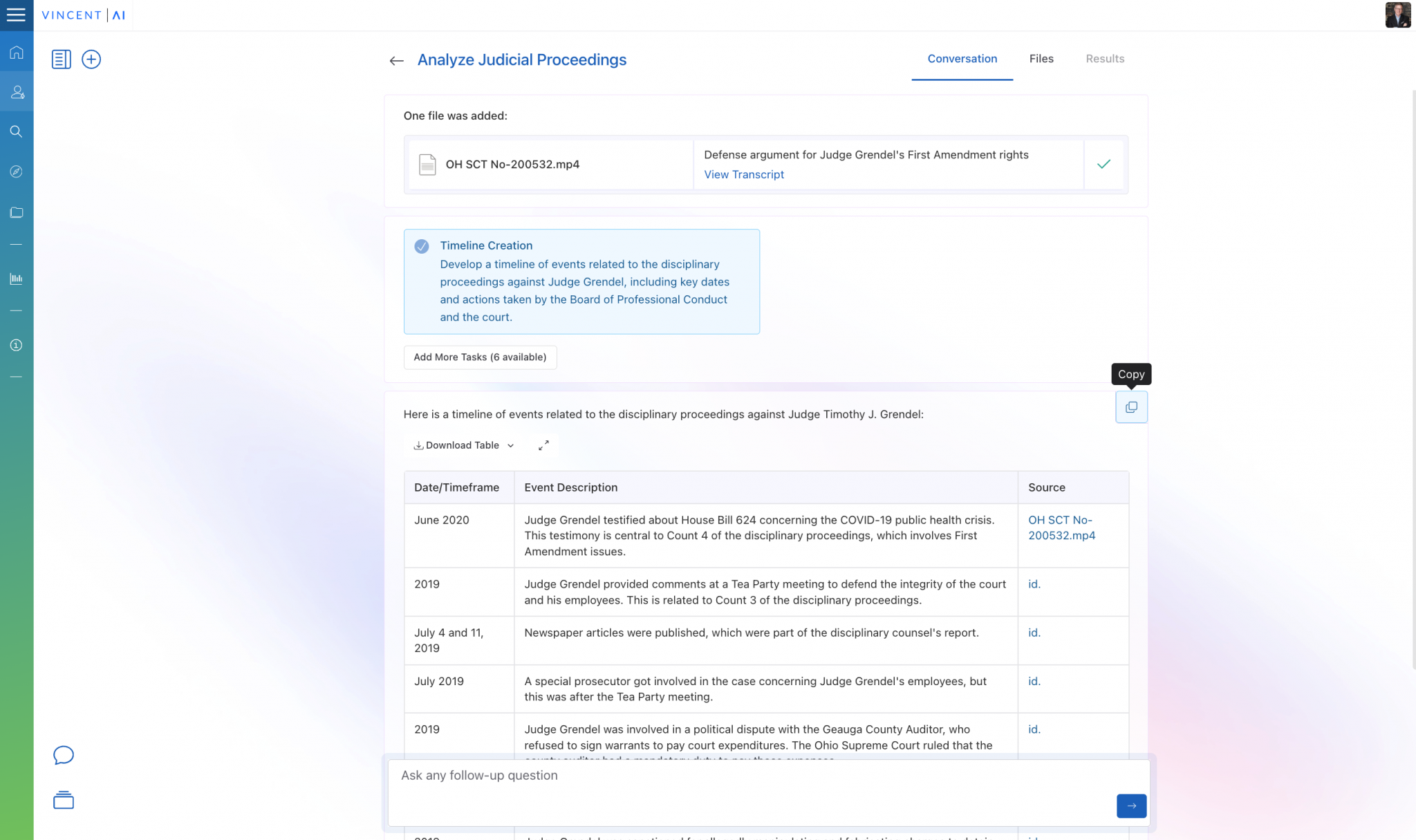Toggle the conversation list panel icon

(62, 59)
